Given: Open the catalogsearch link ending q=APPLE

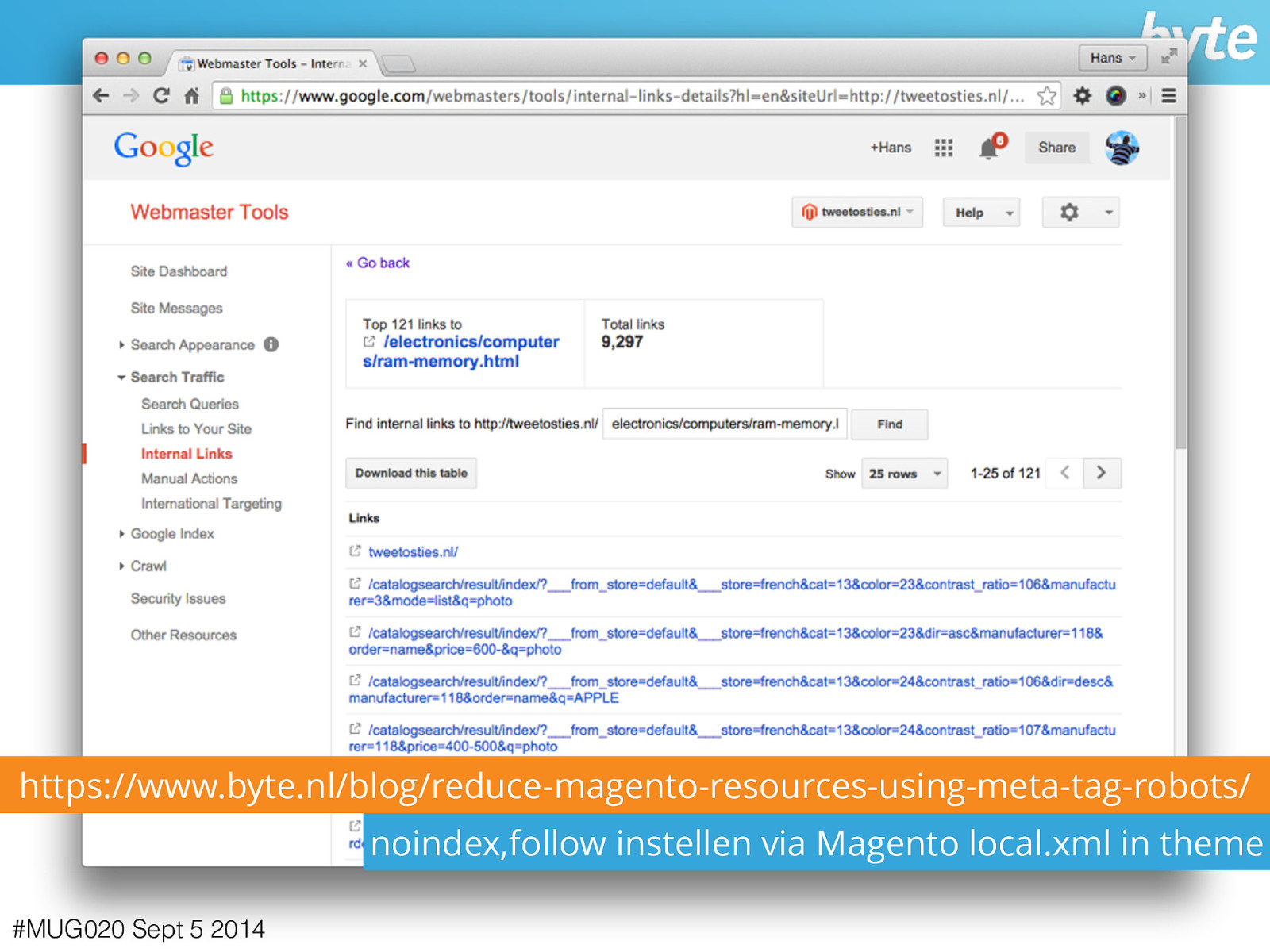Looking at the screenshot, I should tap(732, 689).
